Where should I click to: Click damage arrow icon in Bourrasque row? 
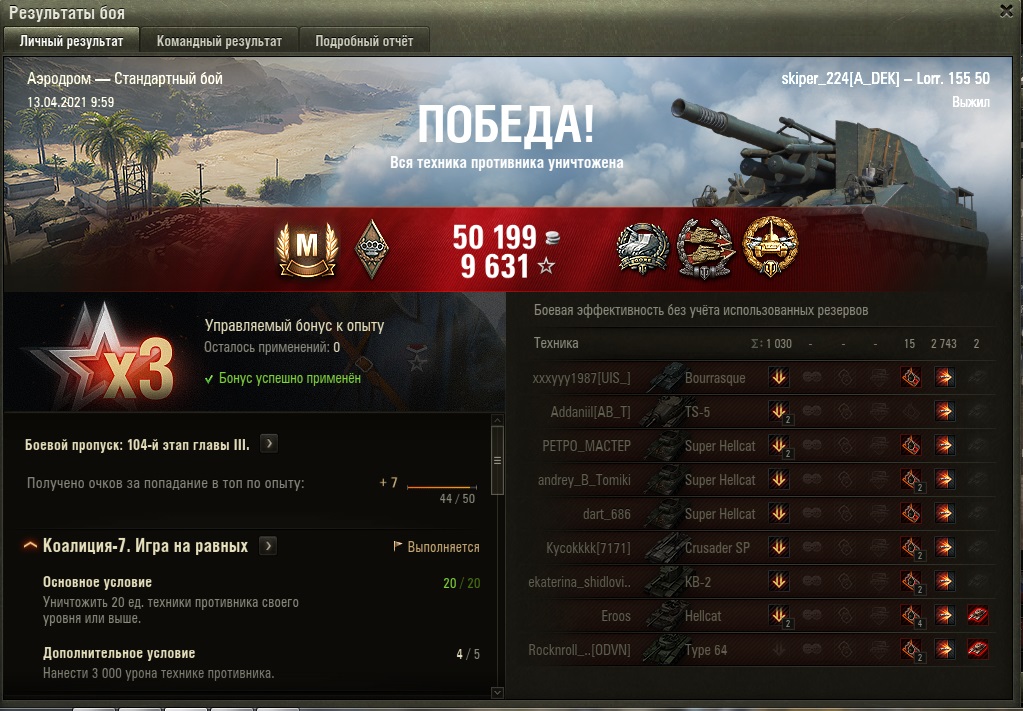(x=944, y=378)
